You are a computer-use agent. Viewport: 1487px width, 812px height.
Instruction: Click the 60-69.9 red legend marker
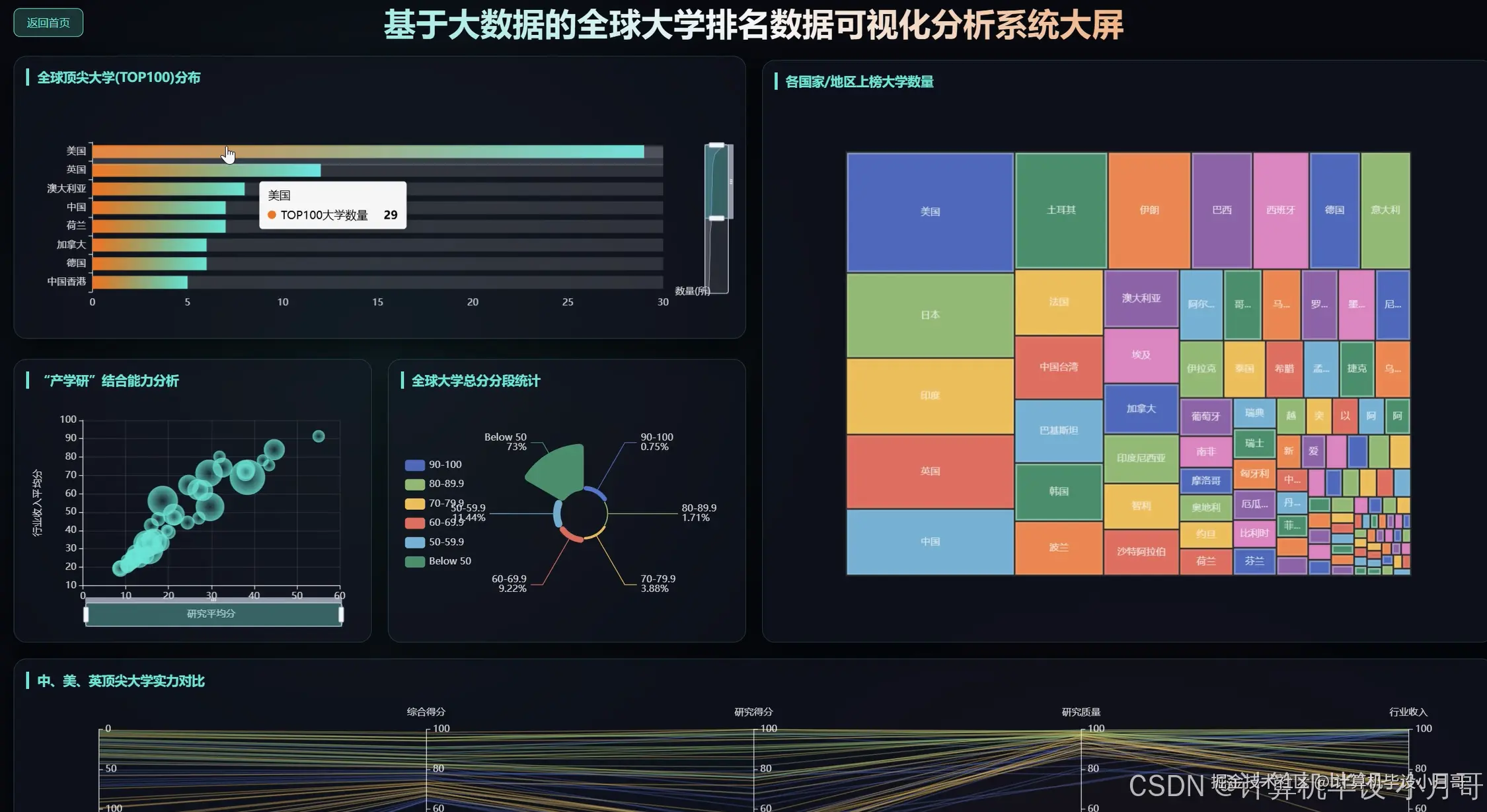[x=414, y=522]
